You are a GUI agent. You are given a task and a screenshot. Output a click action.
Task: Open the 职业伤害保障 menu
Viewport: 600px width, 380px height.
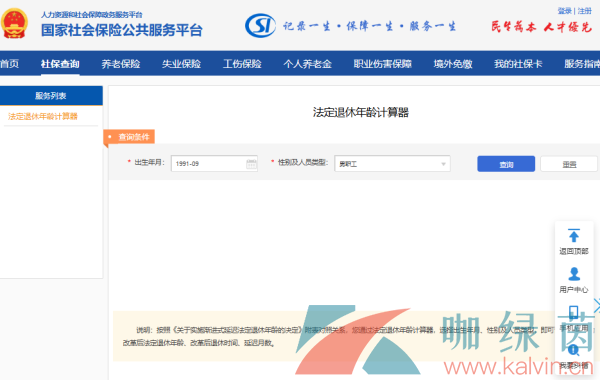click(x=383, y=64)
